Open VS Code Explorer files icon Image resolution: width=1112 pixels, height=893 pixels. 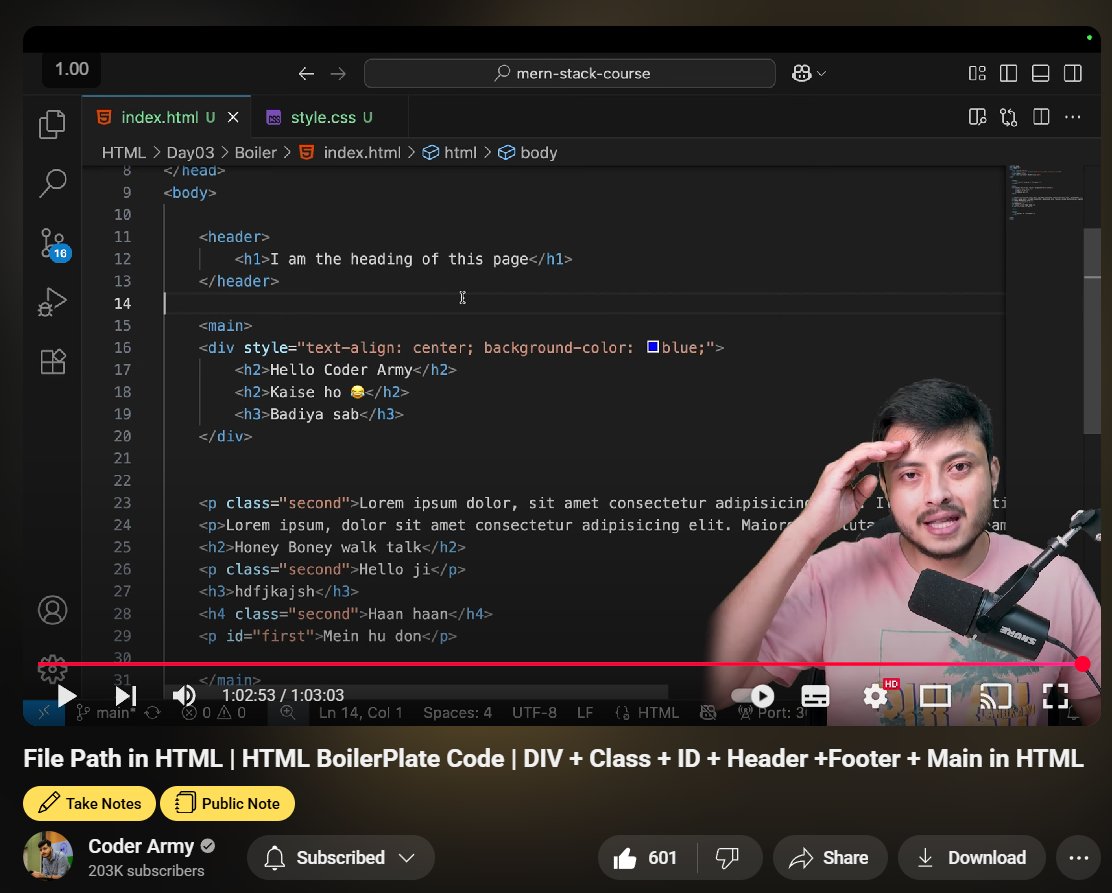pyautogui.click(x=52, y=125)
